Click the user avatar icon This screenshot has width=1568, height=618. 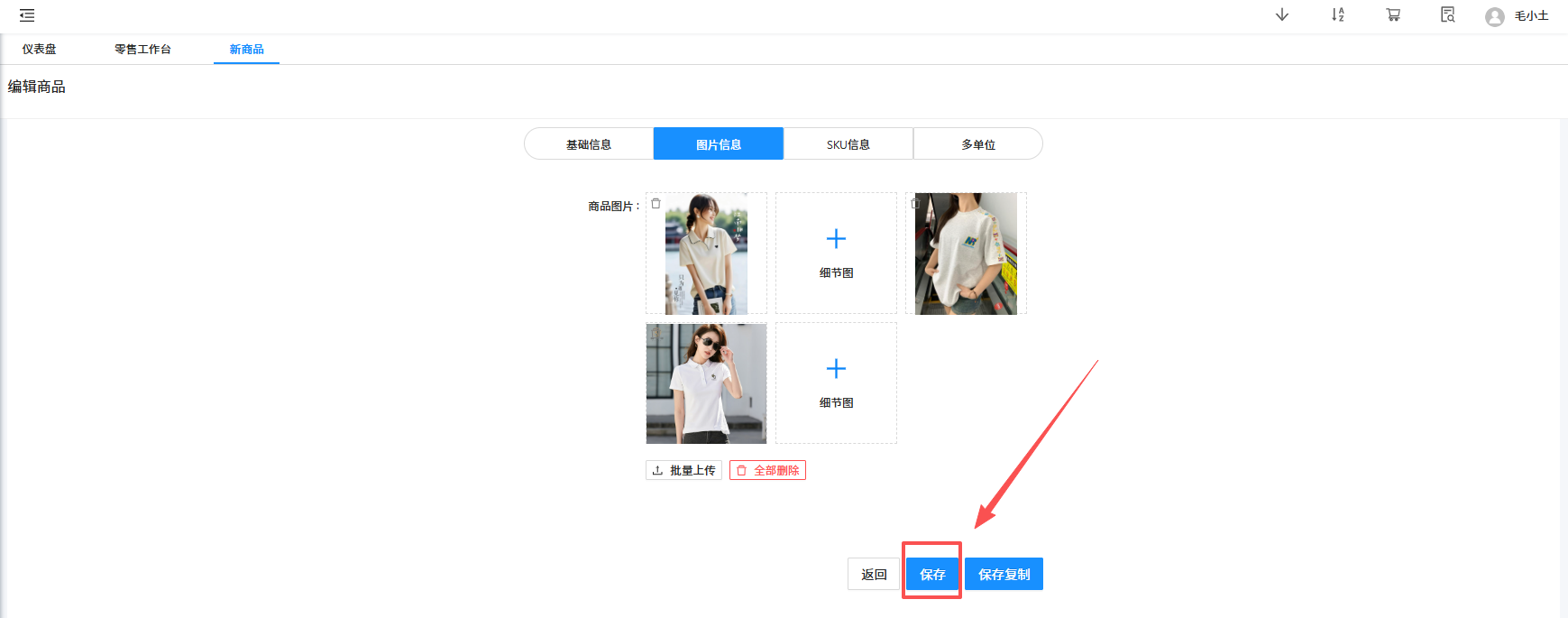tap(1494, 16)
